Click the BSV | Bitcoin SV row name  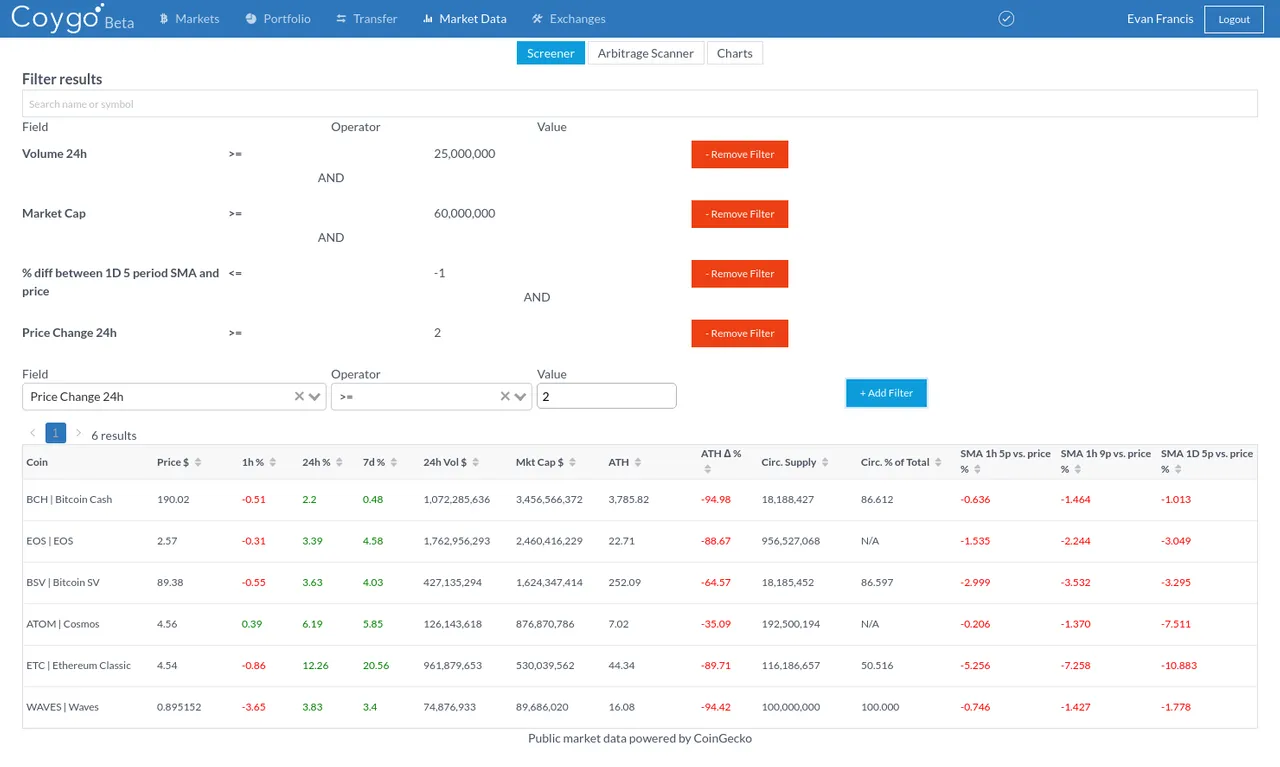click(63, 582)
